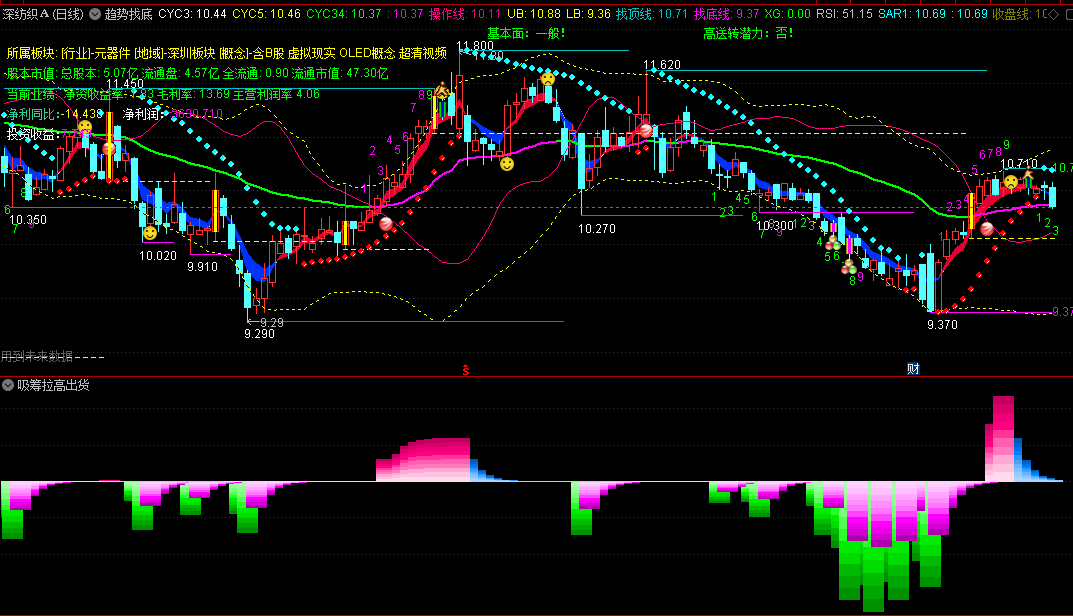Image resolution: width=1073 pixels, height=616 pixels.
Task: Click the multi-ball cluster icon above green 8
Action: coord(849,266)
